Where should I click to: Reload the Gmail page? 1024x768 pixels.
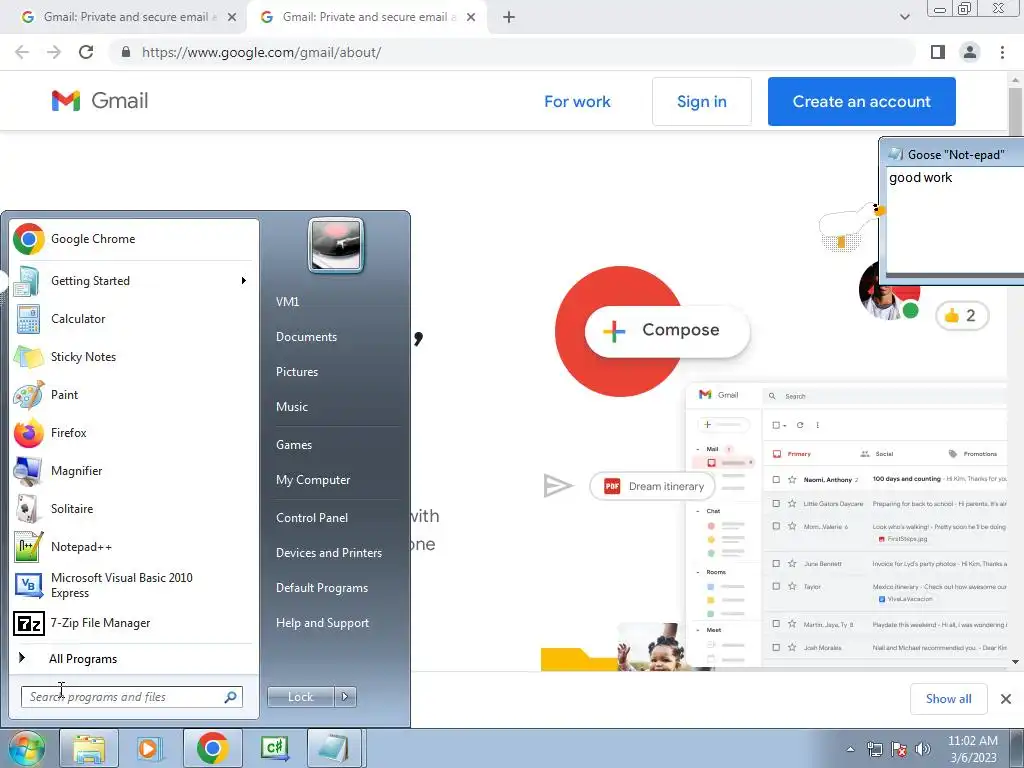click(x=86, y=52)
